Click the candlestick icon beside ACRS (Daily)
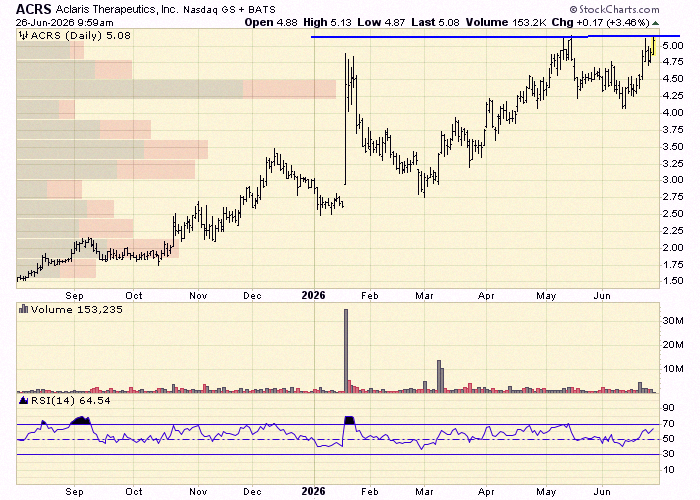Screen dimensions: 700x500 click(x=23, y=36)
